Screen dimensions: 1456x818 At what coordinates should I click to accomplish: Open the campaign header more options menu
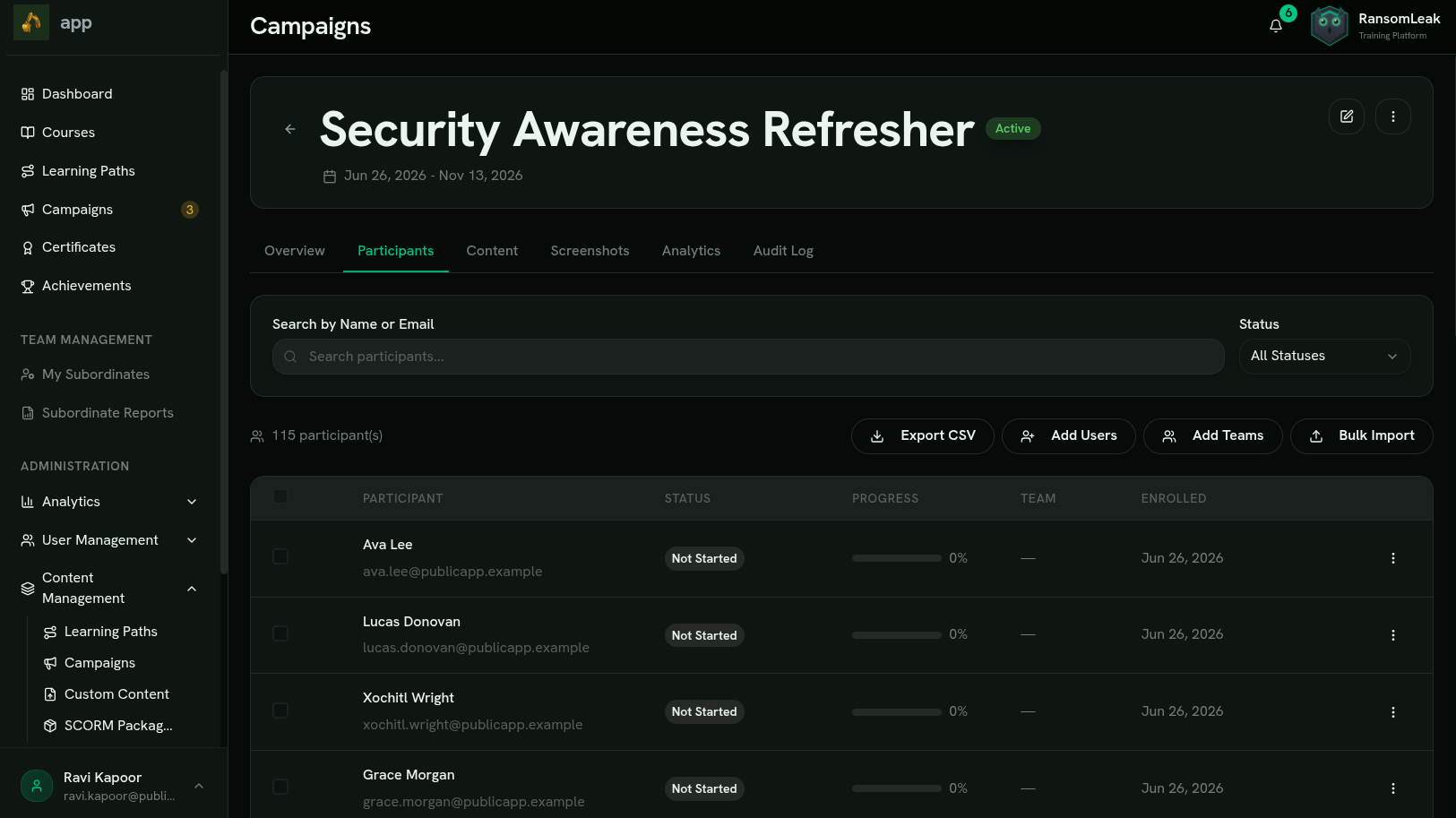[1393, 116]
